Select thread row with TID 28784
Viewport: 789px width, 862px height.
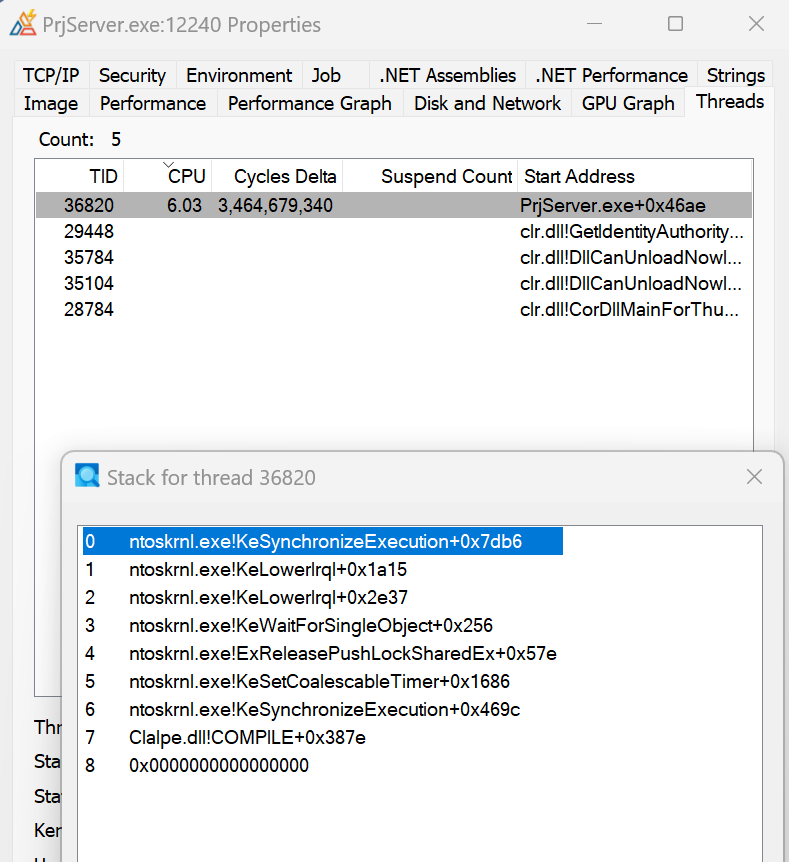coord(89,309)
